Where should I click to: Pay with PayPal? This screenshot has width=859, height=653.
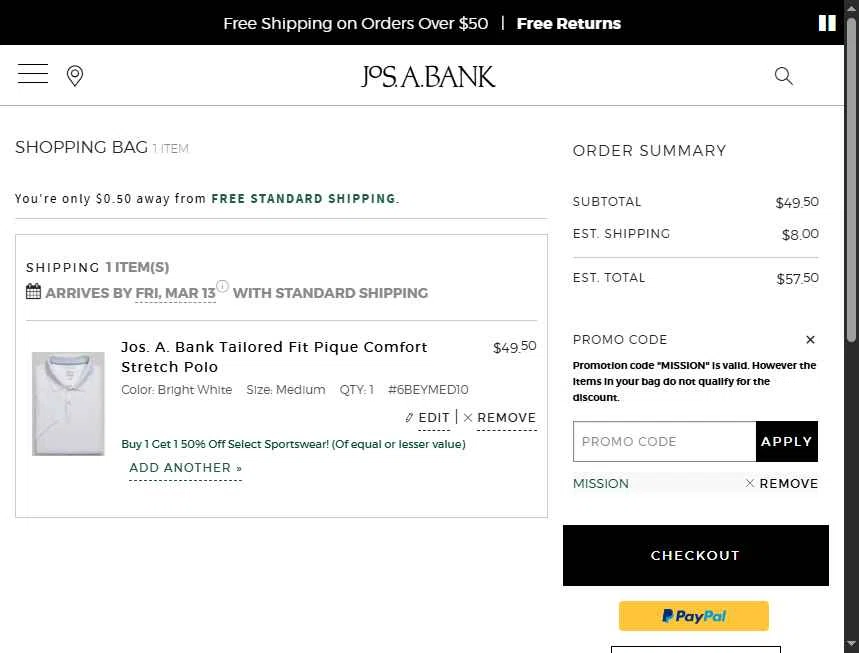coord(694,616)
